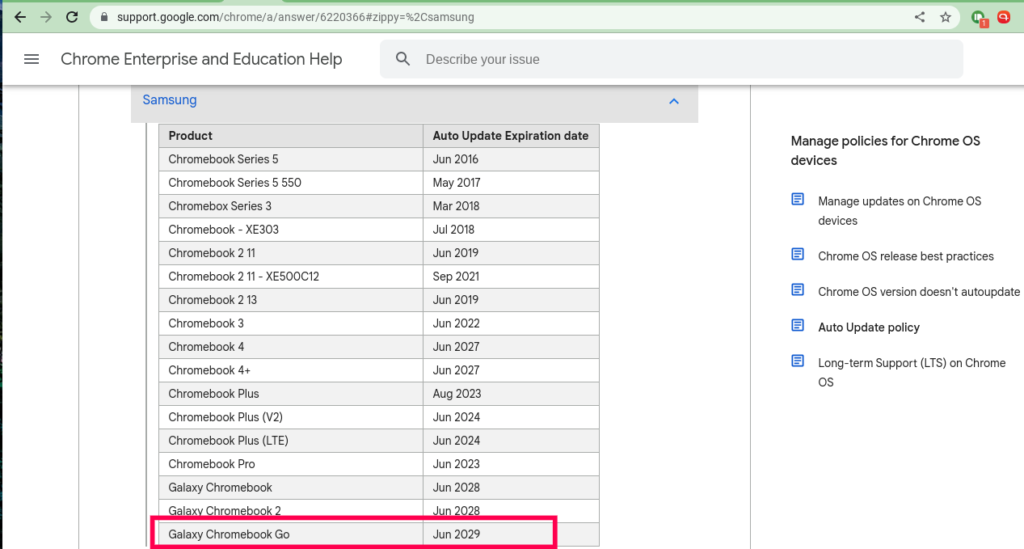Open Chrome OS release best practices
Screen dimensions: 1024x549
pos(906,257)
